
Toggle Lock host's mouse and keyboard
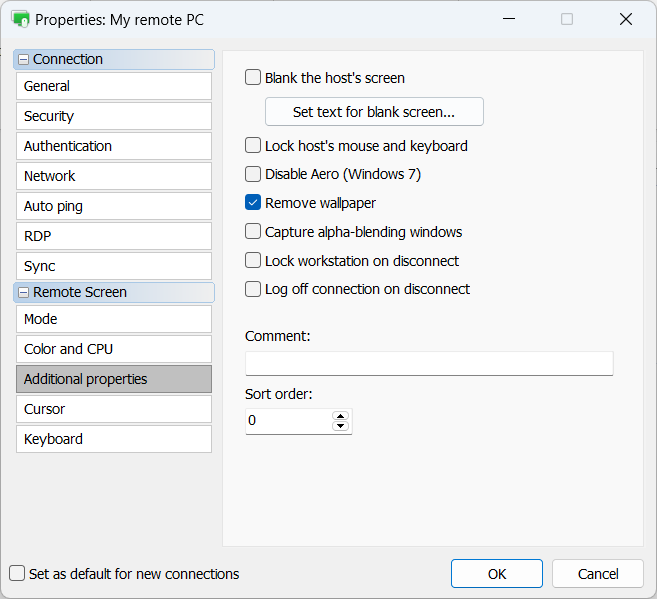click(253, 146)
